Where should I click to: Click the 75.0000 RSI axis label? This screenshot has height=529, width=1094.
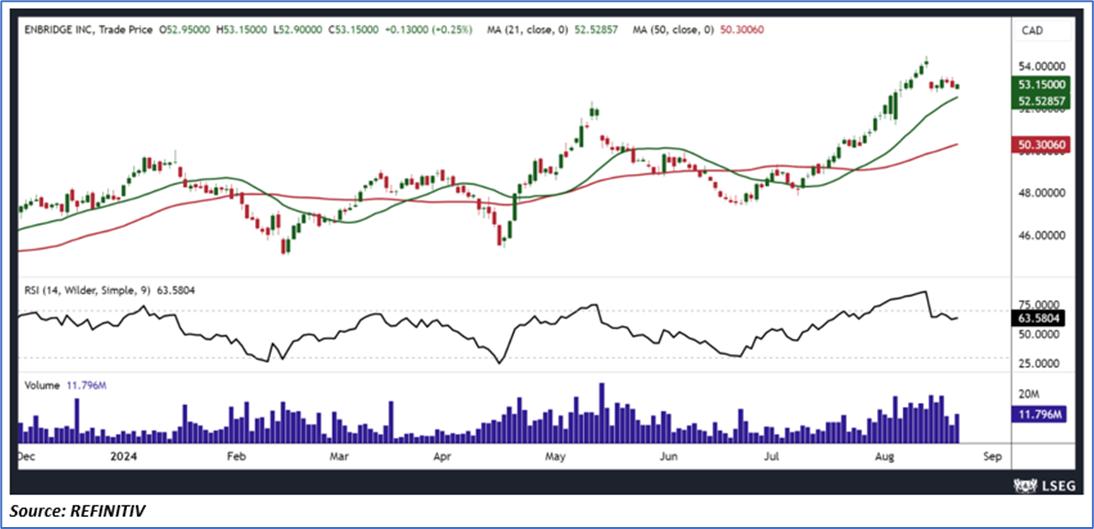tap(1038, 305)
